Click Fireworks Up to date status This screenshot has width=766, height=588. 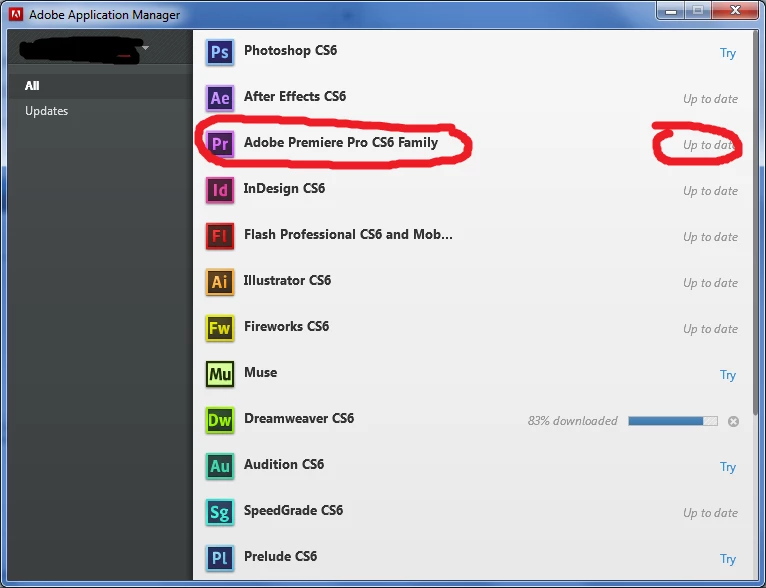coord(710,329)
